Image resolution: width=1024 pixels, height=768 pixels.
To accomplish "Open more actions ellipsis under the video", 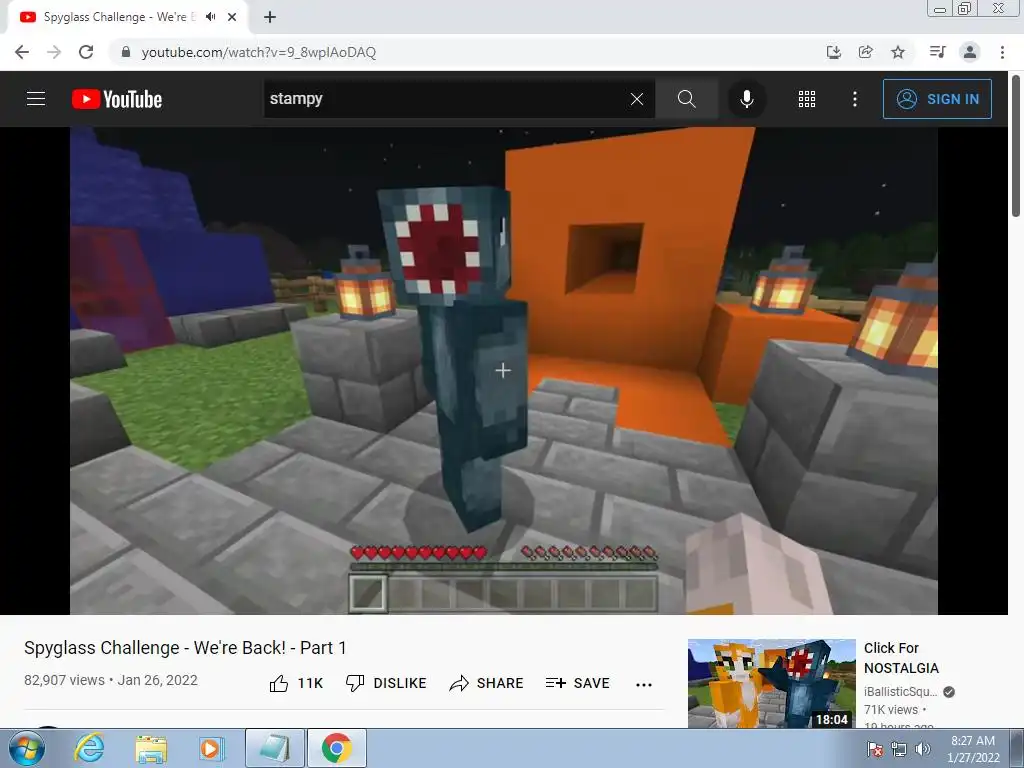I will coord(644,684).
